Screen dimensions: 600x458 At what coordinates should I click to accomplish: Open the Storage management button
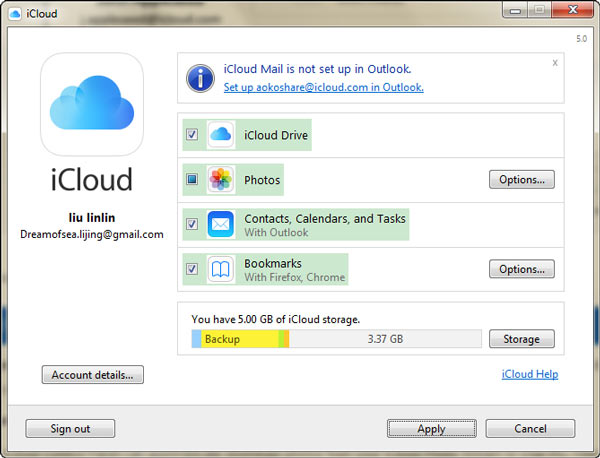click(522, 339)
